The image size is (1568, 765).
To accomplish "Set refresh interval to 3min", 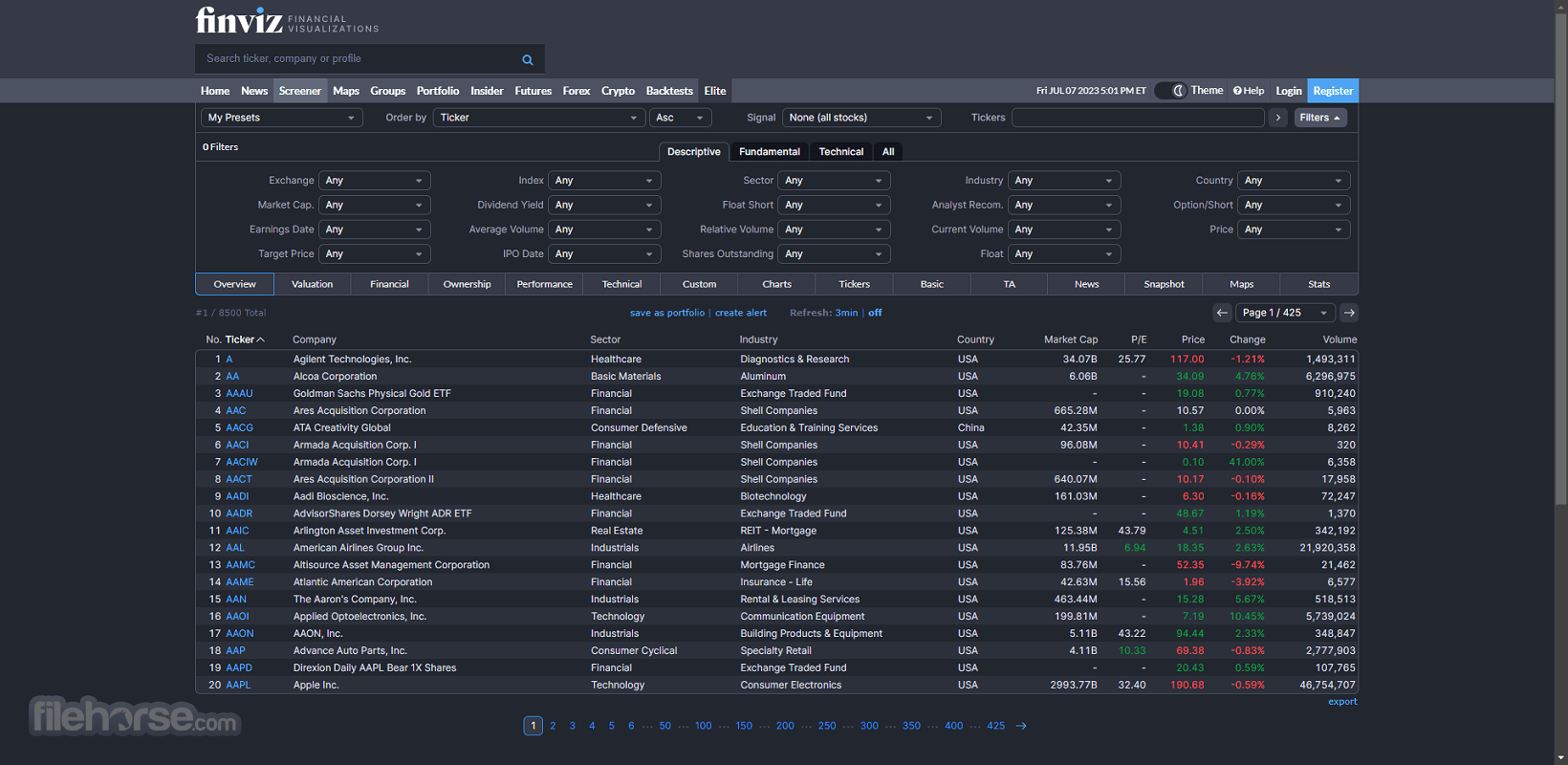I will (846, 313).
